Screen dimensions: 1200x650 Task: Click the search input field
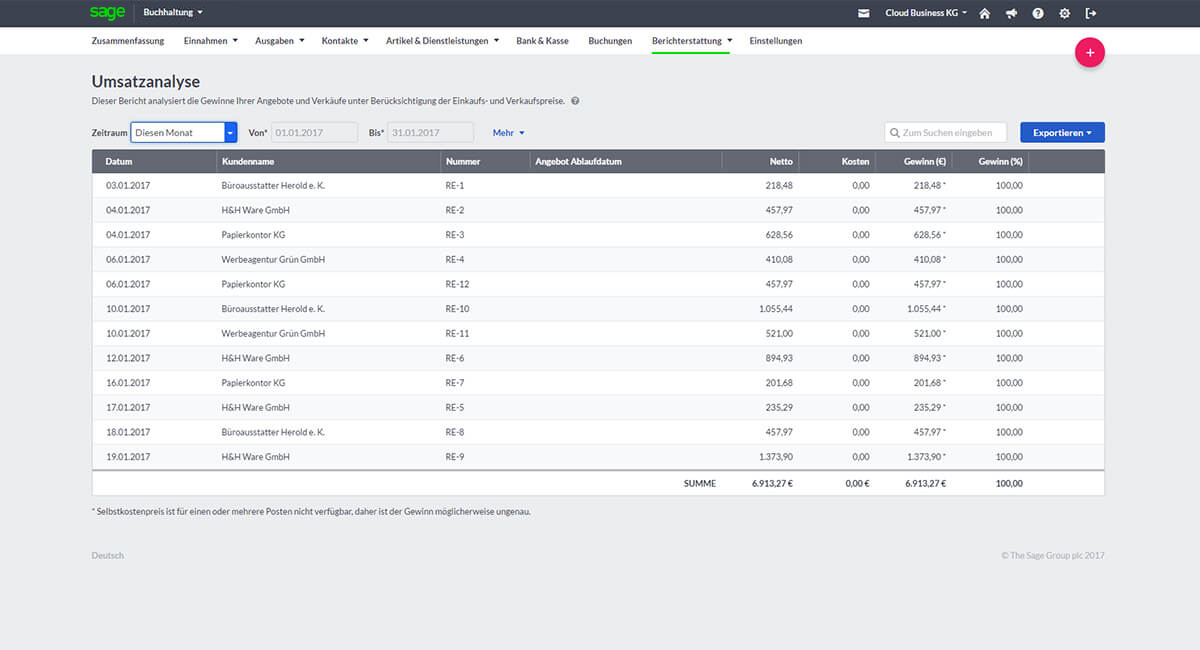click(x=945, y=132)
